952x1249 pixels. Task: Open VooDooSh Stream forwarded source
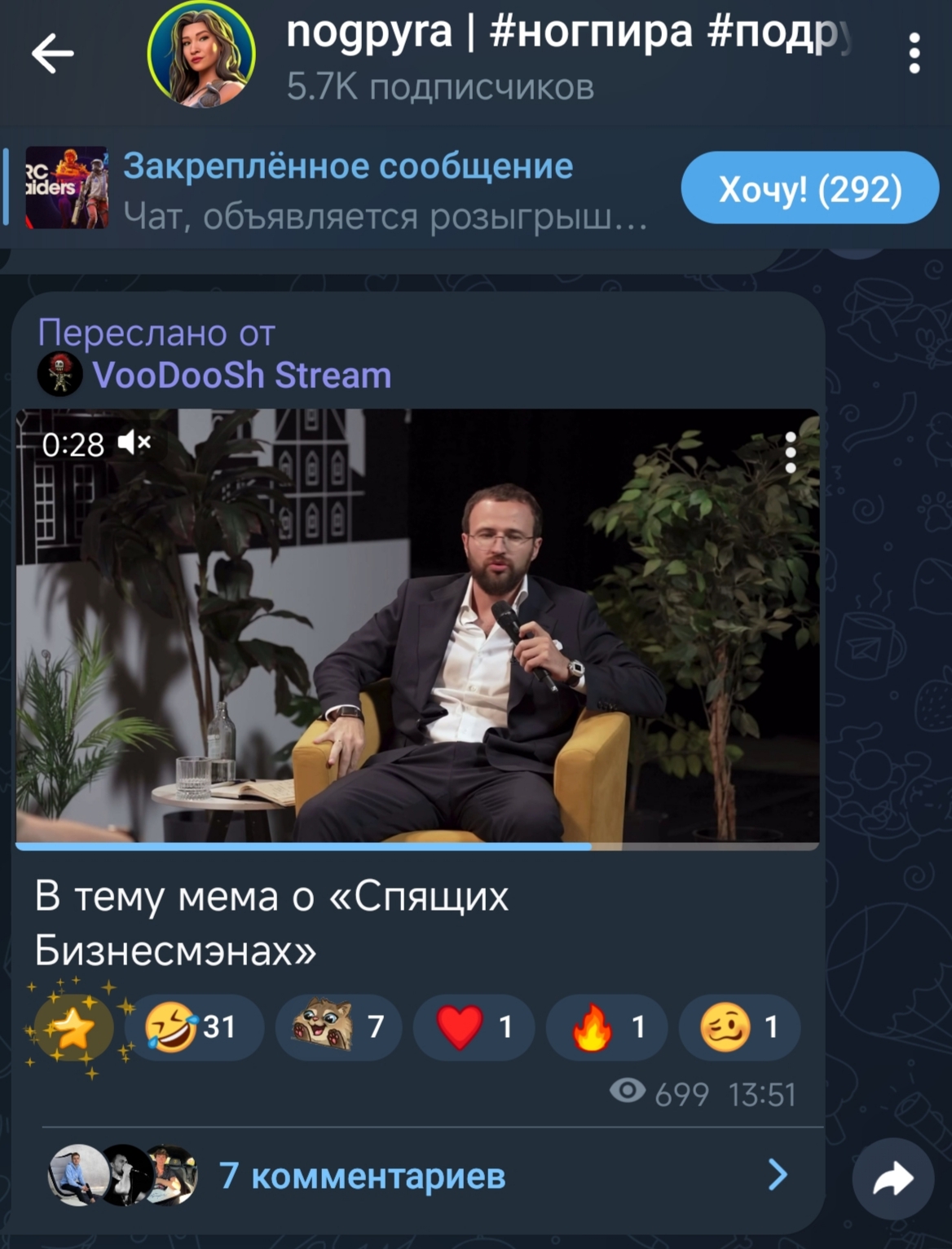coord(242,376)
